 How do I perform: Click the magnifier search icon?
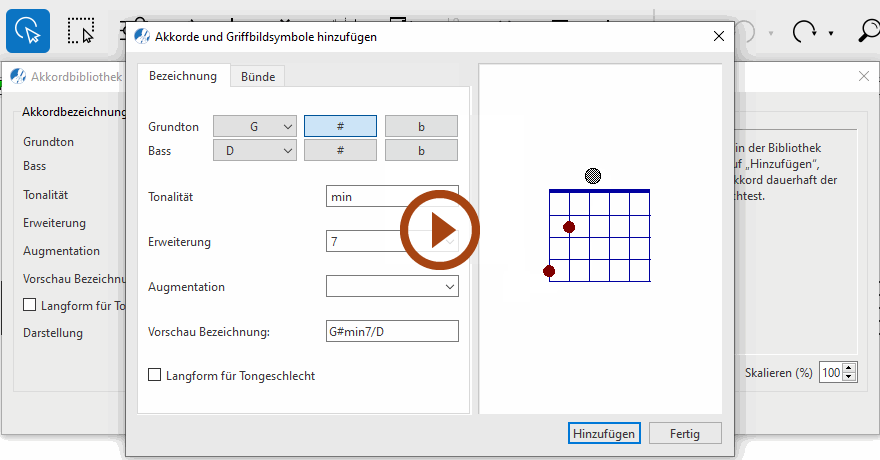click(x=868, y=31)
